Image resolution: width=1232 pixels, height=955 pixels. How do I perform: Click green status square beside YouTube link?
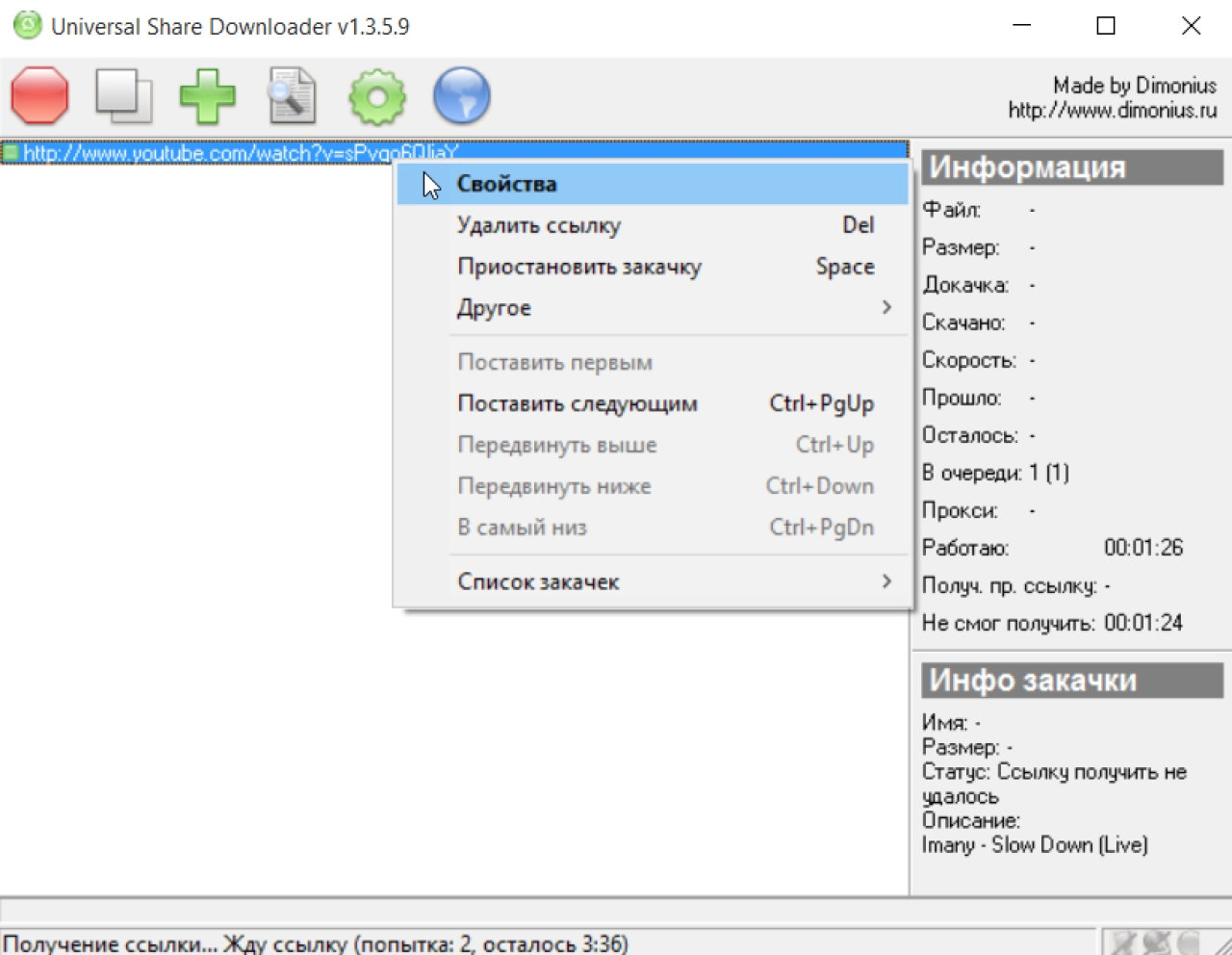pyautogui.click(x=11, y=152)
